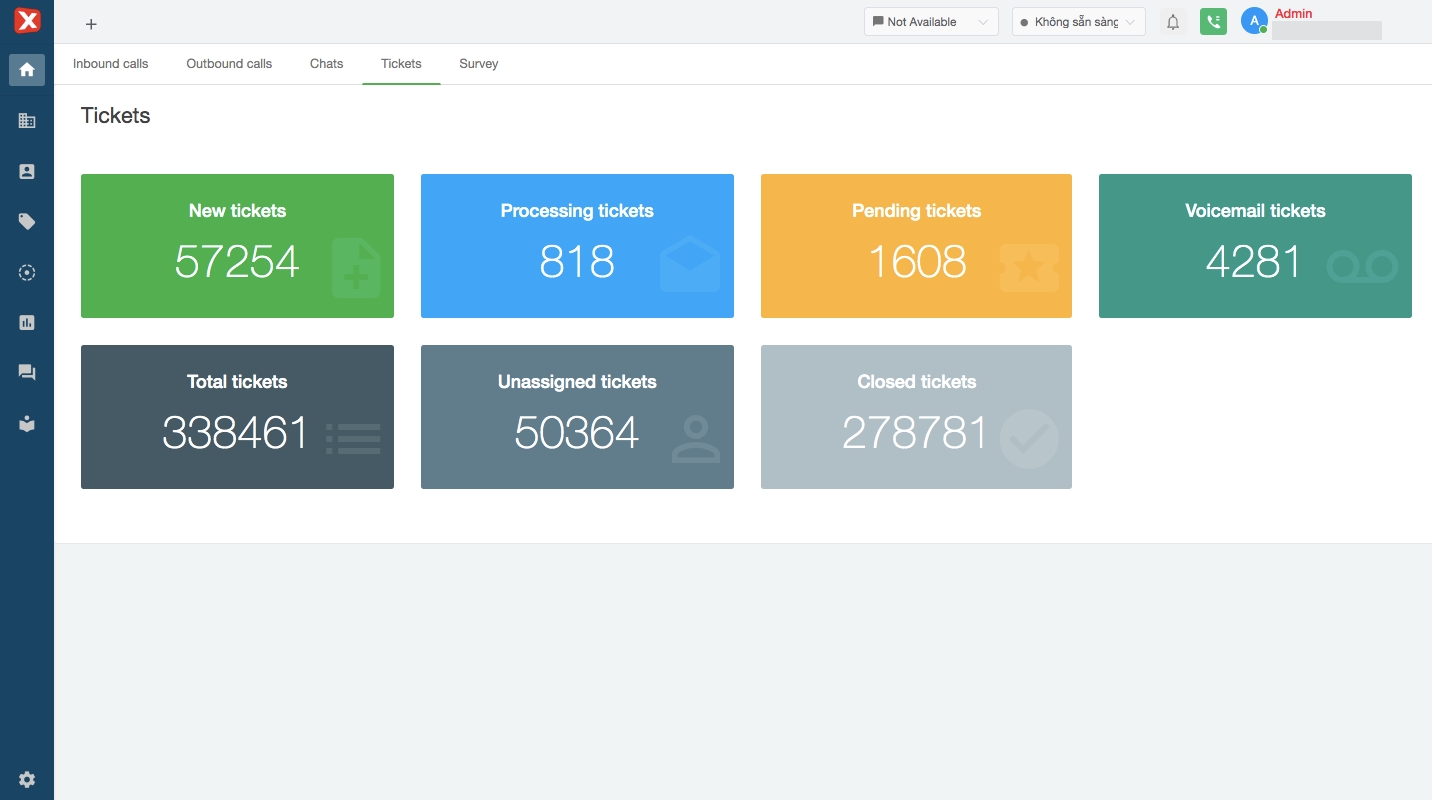Open the Admin user avatar menu
1432x800 pixels.
point(1254,21)
